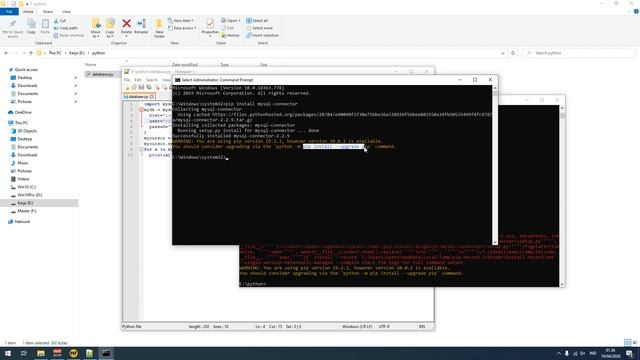Switch to the View ribbon tab
Screen dimensions: 640x360
tap(67, 12)
